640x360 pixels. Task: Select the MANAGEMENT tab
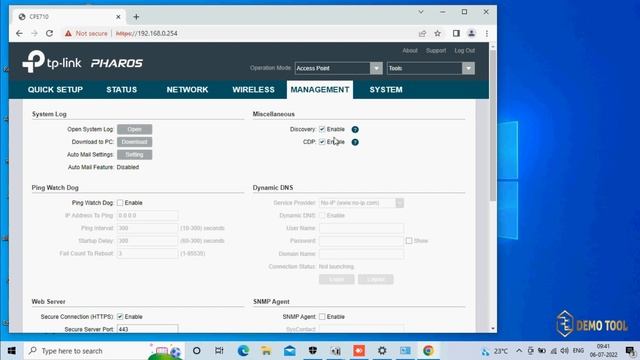(x=320, y=90)
